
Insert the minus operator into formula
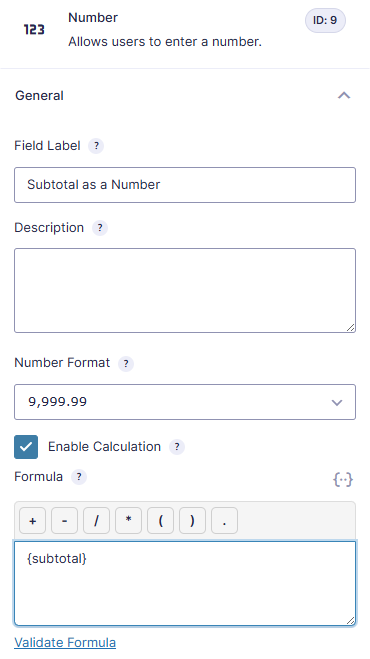tap(64, 521)
